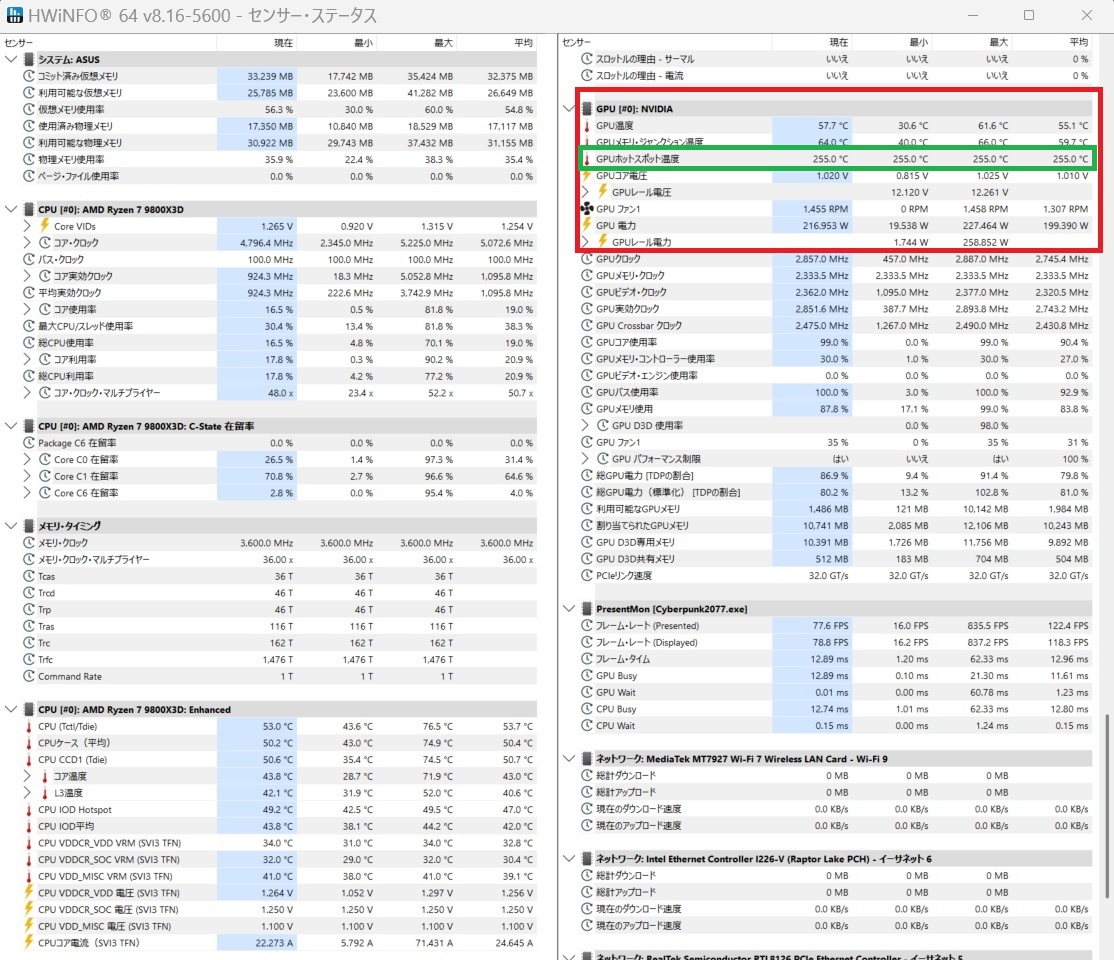Viewport: 1114px width, 960px height.
Task: Click the chip icon of MediaTek MT7927 Wi-Fi group
Action: pos(587,759)
